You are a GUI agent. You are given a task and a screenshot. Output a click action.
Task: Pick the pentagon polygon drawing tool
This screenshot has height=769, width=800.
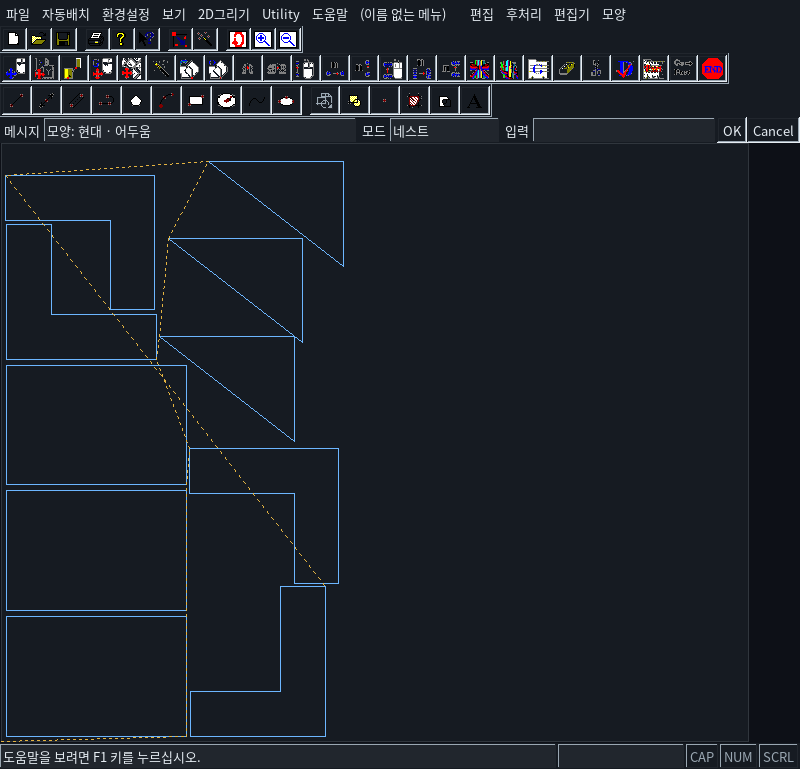click(136, 101)
